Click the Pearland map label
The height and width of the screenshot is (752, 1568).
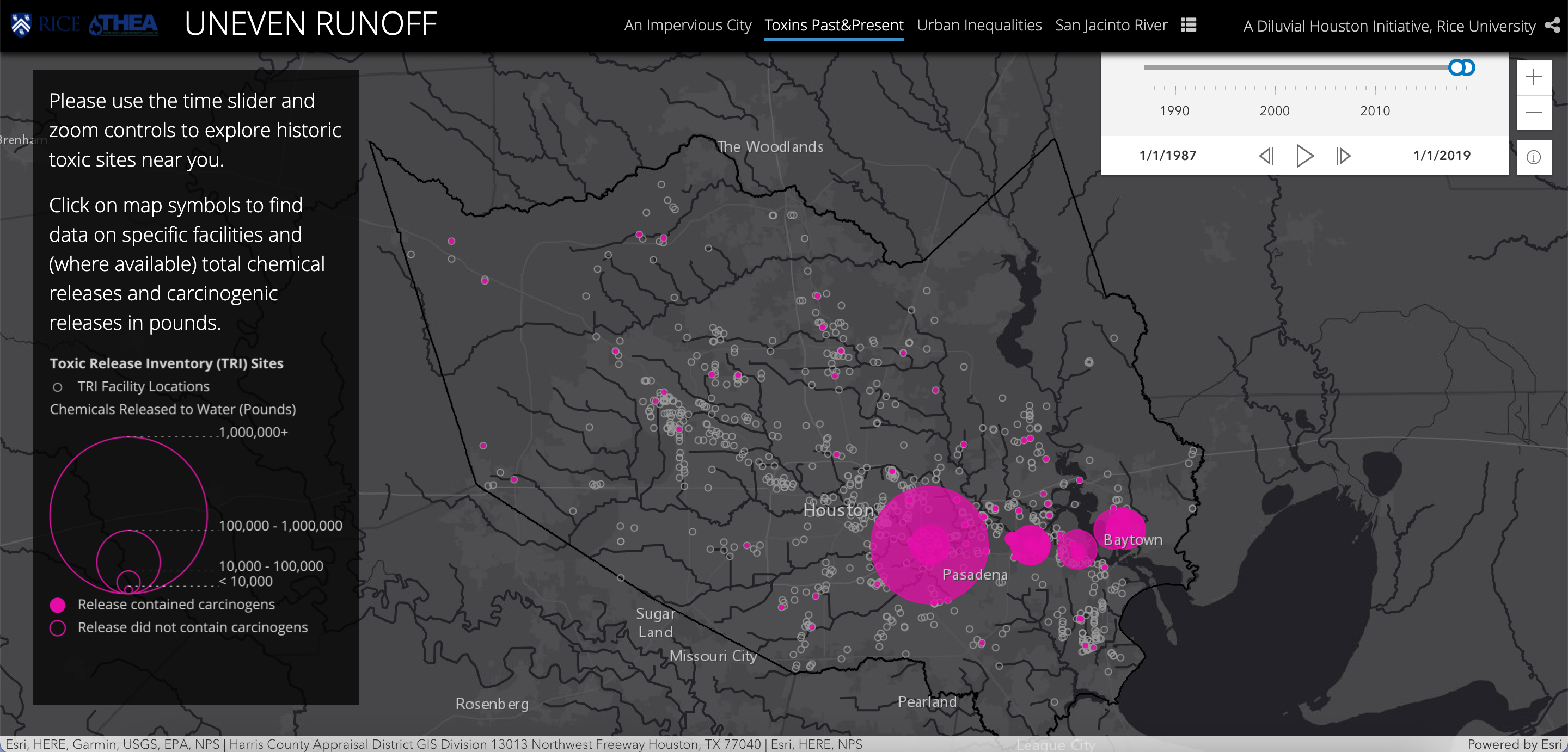click(927, 702)
